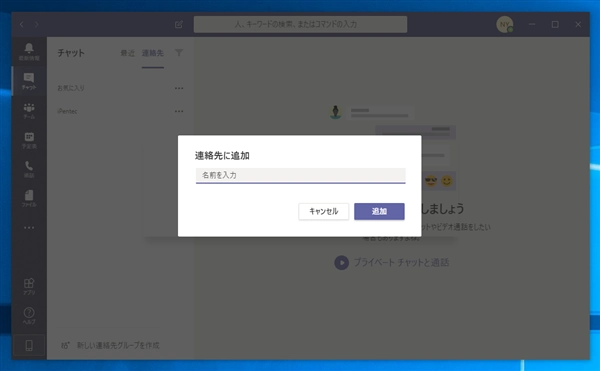600x371 pixels.
Task: Open the Teams icon in the sidebar
Action: (x=29, y=110)
